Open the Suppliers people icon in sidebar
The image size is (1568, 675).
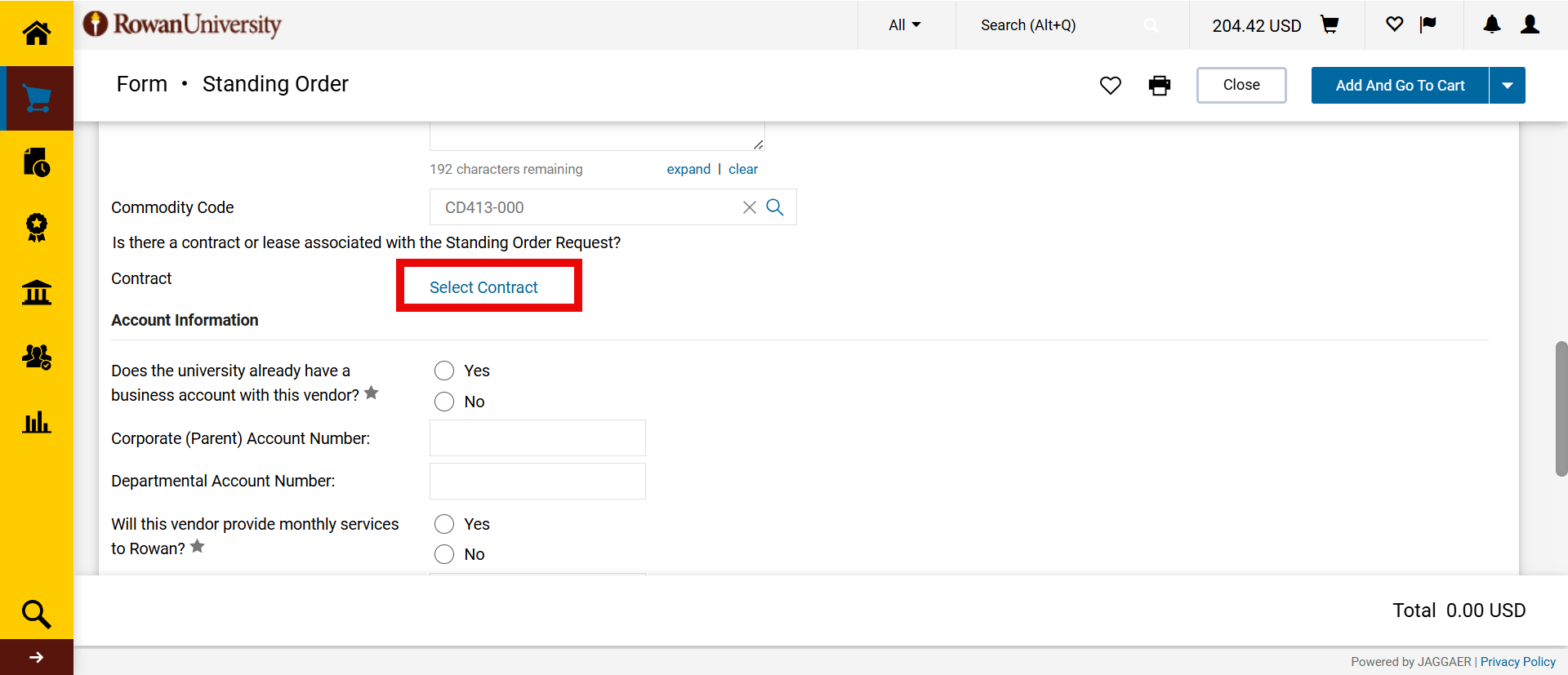[x=36, y=357]
